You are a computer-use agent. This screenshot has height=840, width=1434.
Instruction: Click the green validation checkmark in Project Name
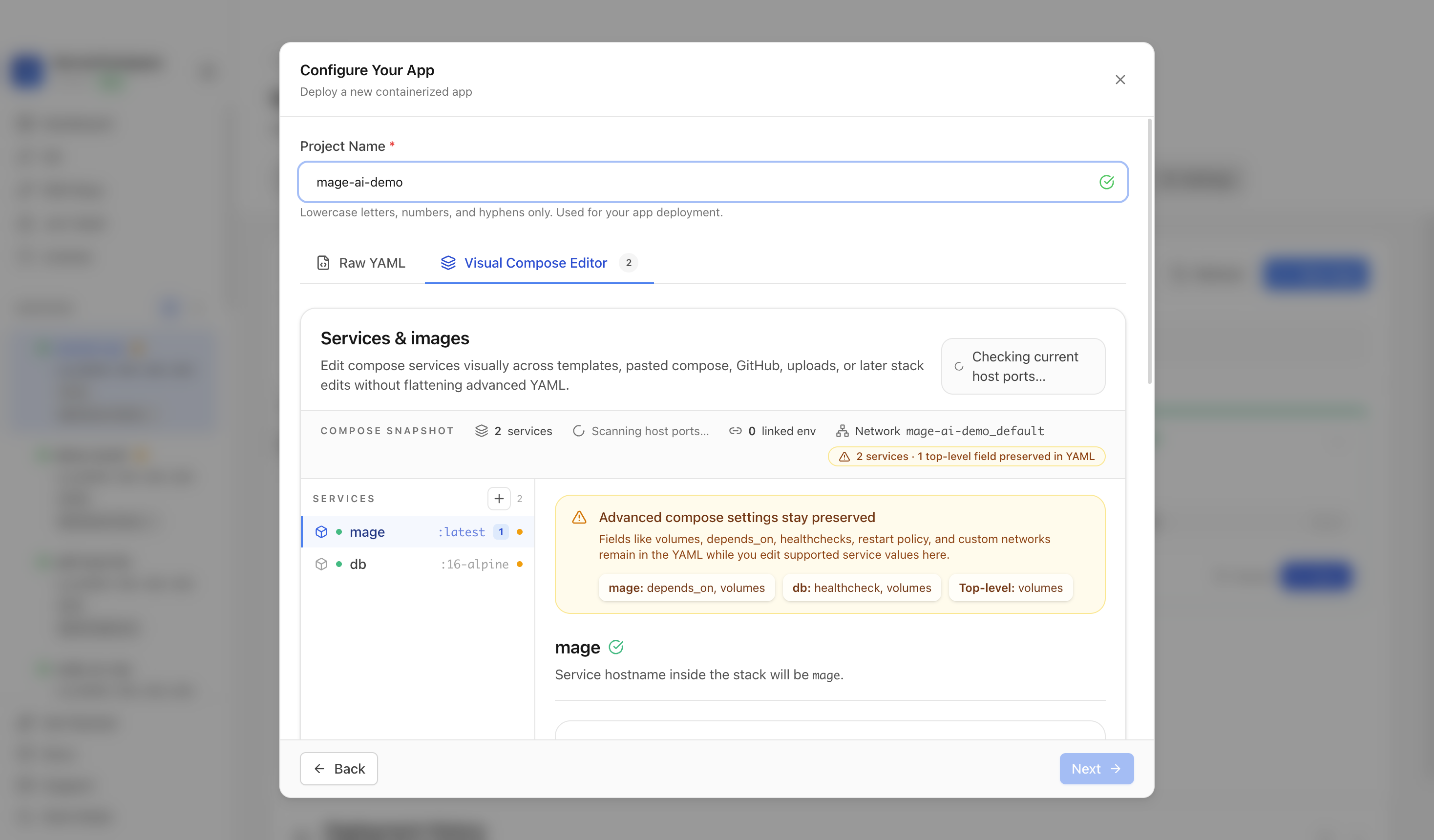point(1106,182)
